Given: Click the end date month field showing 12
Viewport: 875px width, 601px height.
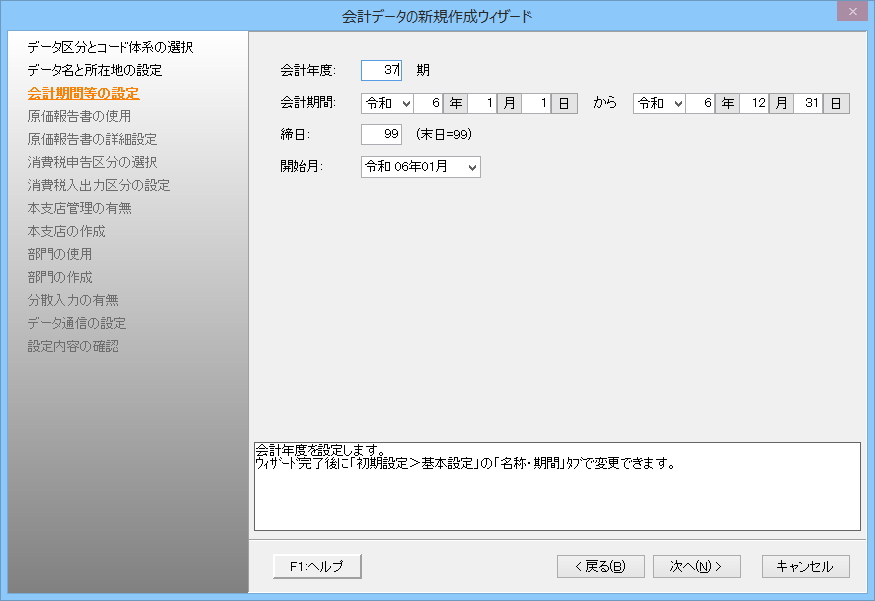Looking at the screenshot, I should (754, 103).
